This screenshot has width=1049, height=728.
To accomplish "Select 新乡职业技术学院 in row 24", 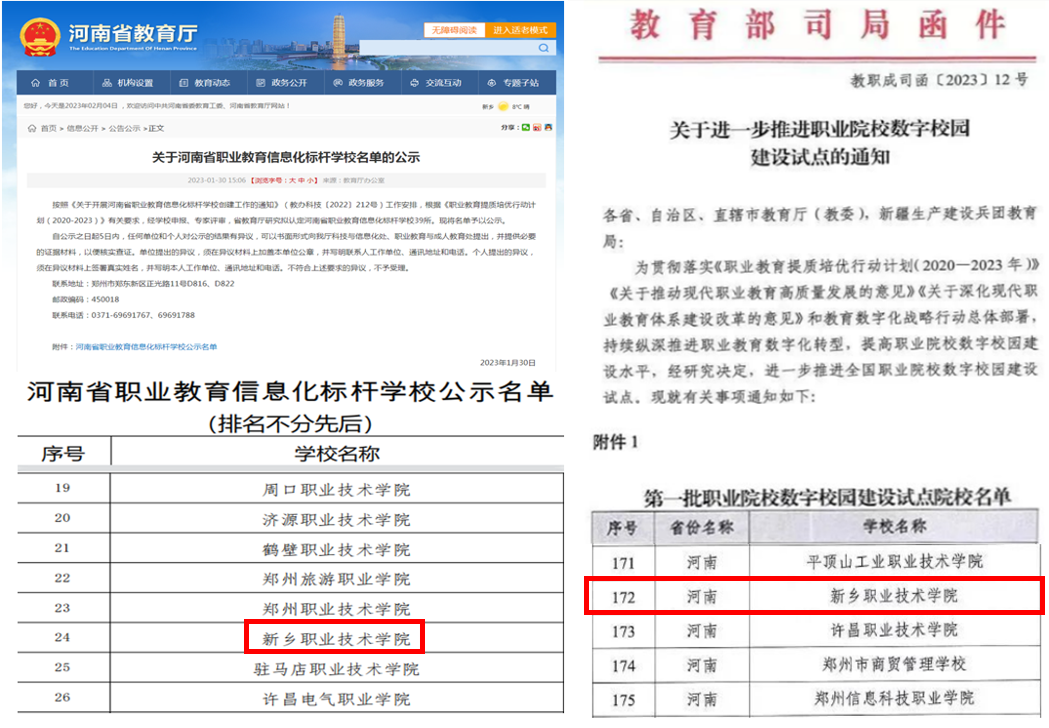I will 337,639.
